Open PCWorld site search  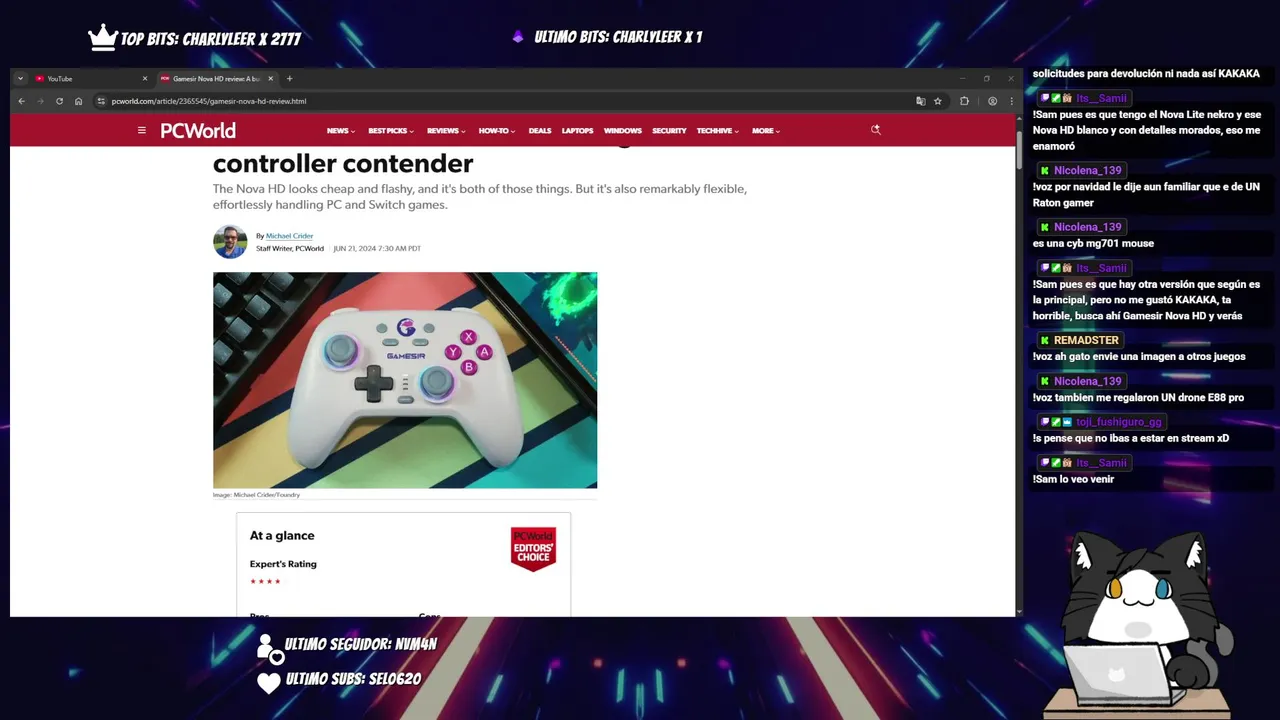[876, 130]
